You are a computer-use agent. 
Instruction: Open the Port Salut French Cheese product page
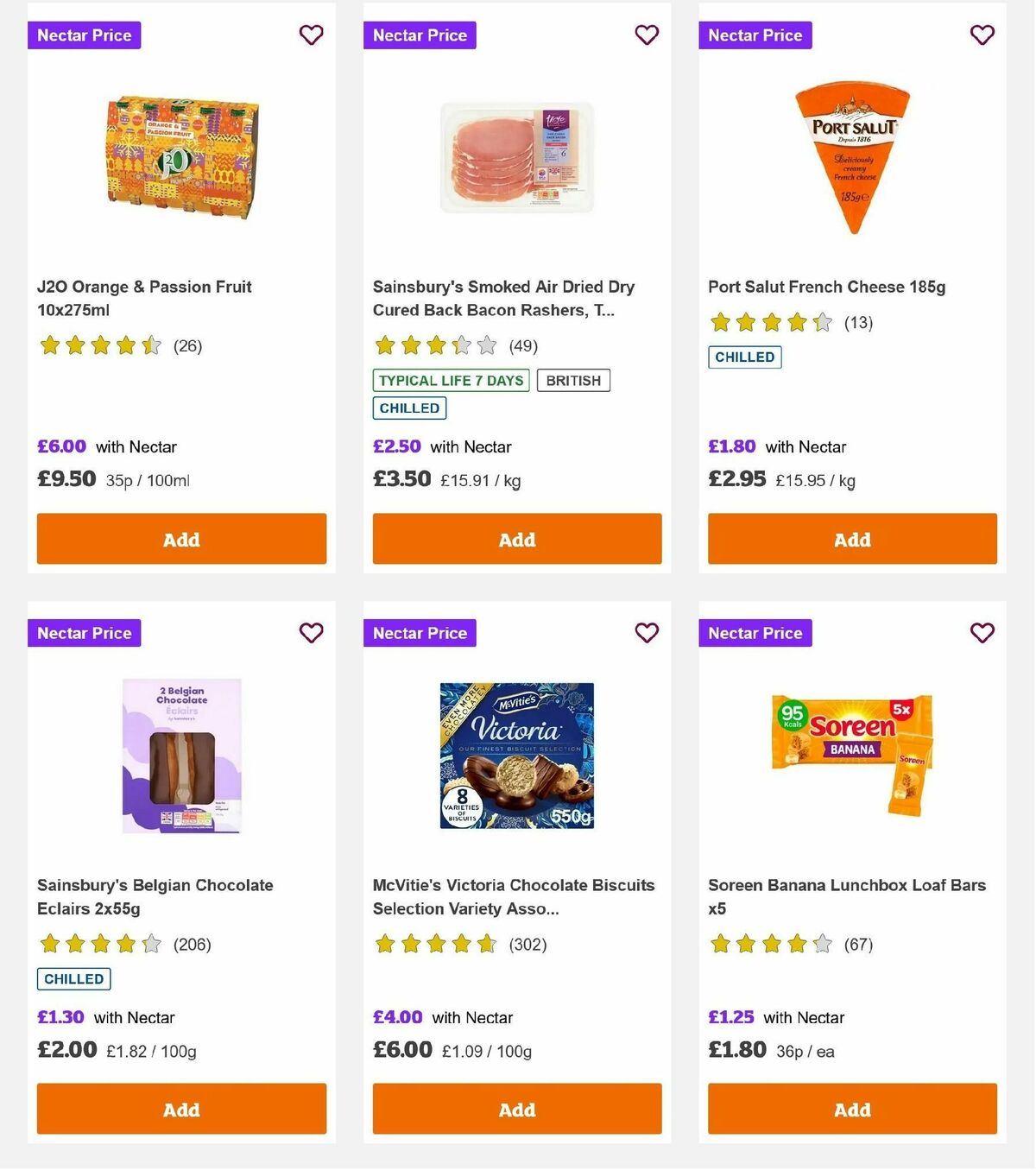pos(826,287)
